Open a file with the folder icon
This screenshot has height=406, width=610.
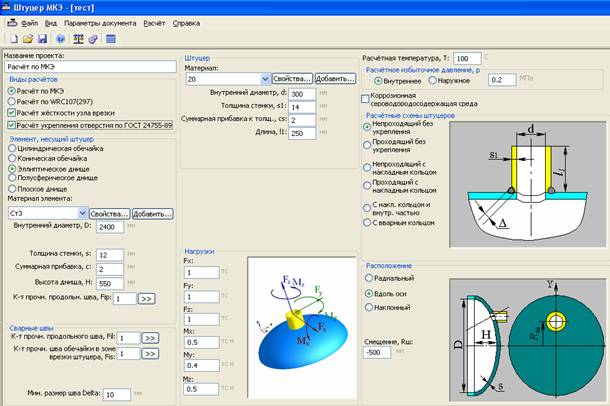click(28, 39)
